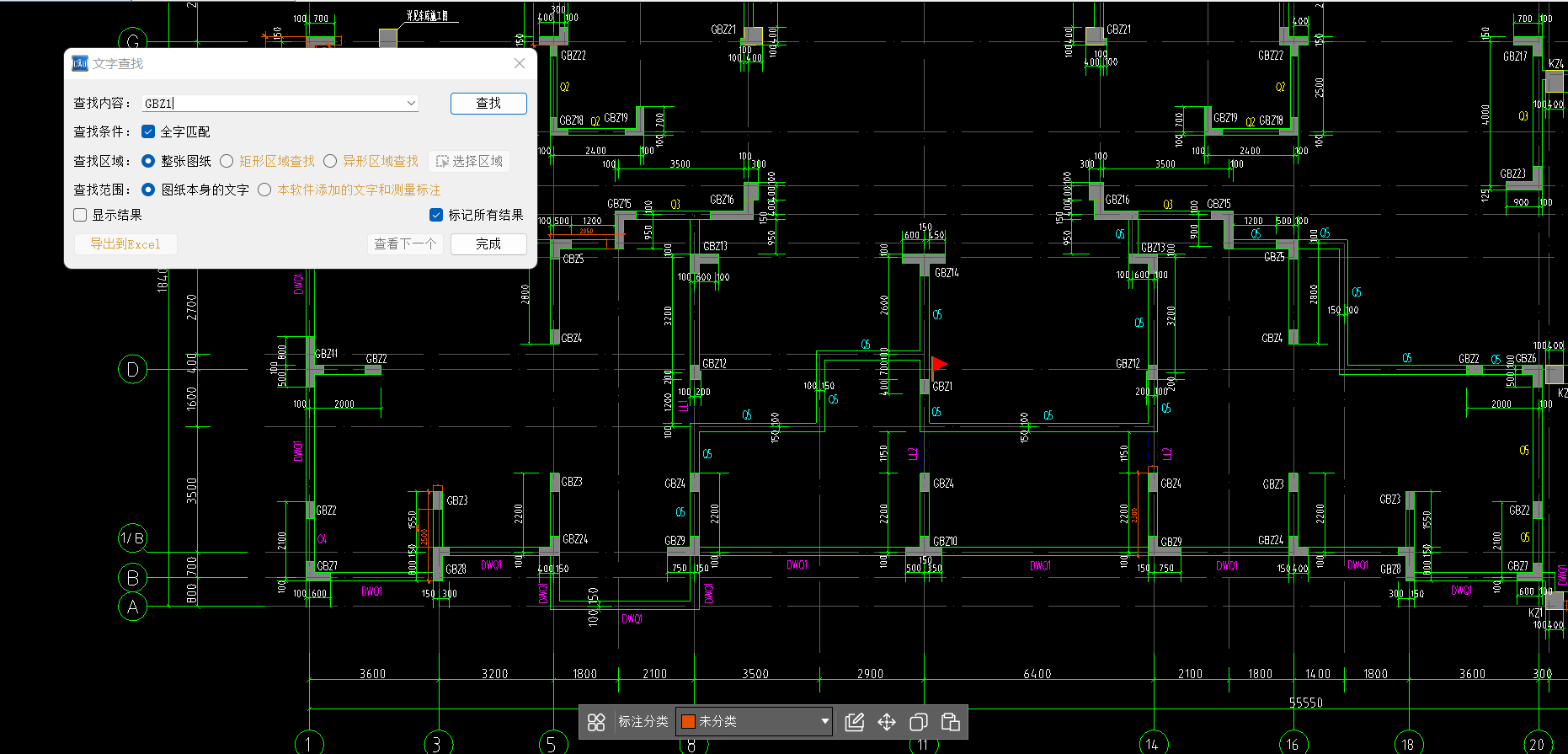1568x754 pixels.
Task: Click the 选择区域 button
Action: coord(469,161)
